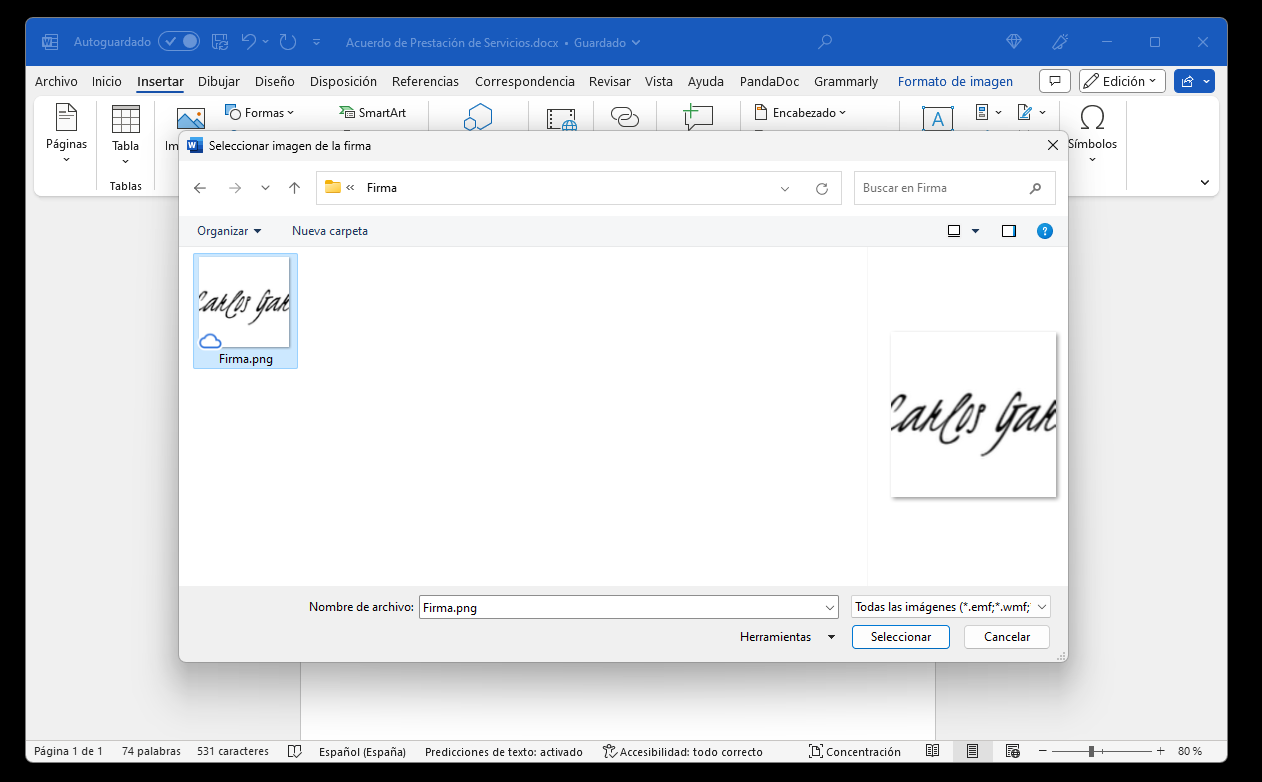The width and height of the screenshot is (1262, 782).
Task: Click the 80 % zoom level
Action: 1190,751
